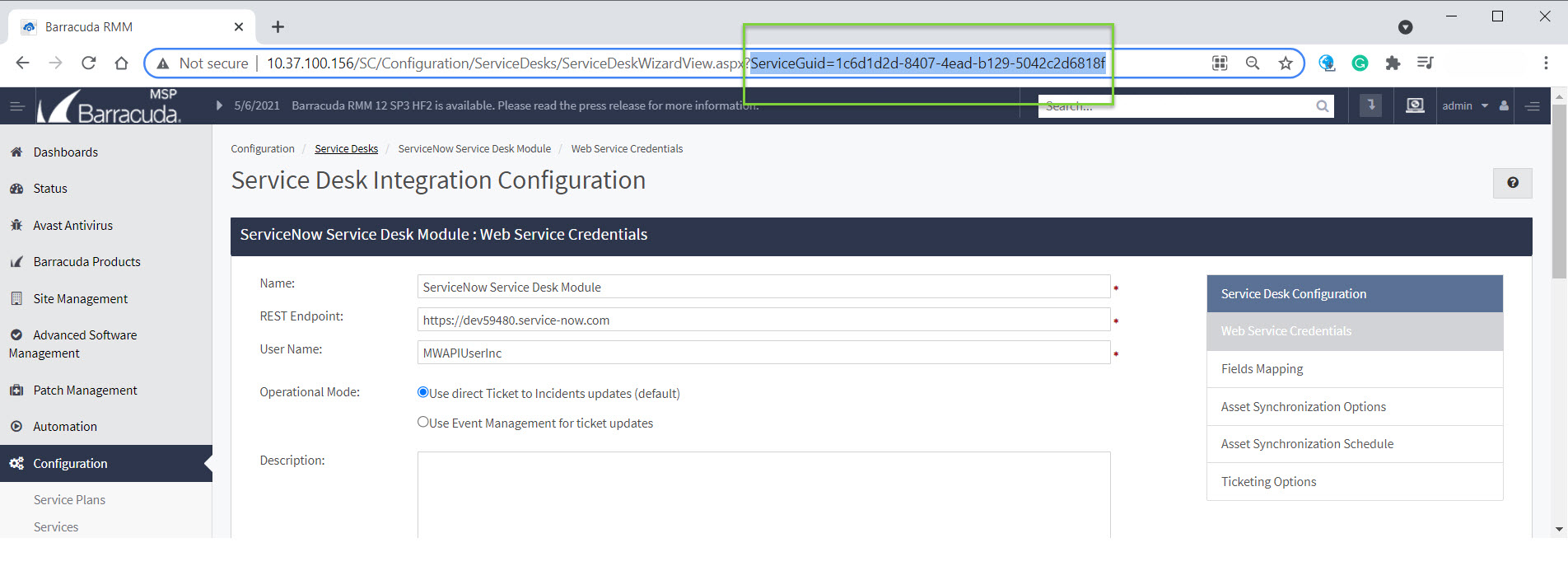1568x566 pixels.
Task: Click the left hamburger menu icon
Action: 16,105
